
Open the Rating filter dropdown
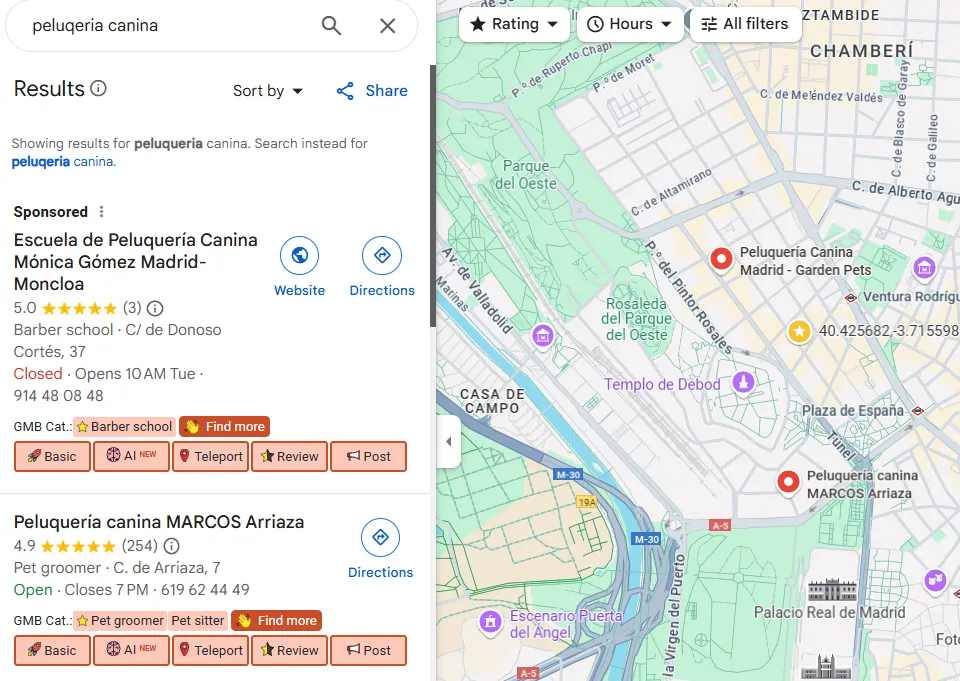point(514,24)
